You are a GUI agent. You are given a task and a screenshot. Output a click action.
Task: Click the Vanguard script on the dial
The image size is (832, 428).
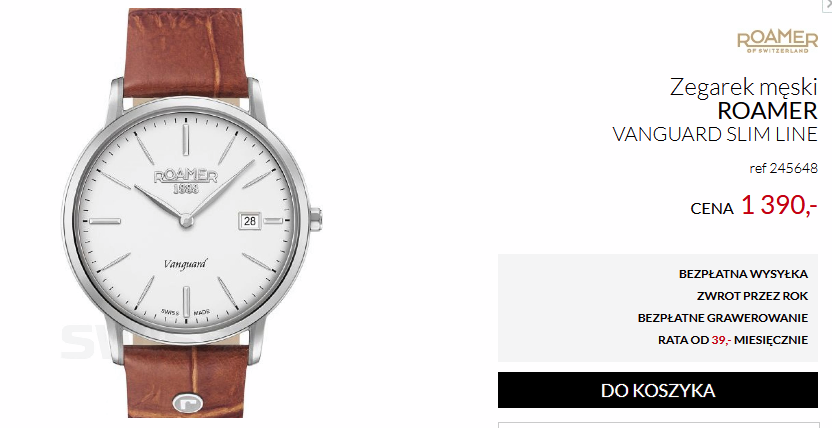(x=185, y=264)
